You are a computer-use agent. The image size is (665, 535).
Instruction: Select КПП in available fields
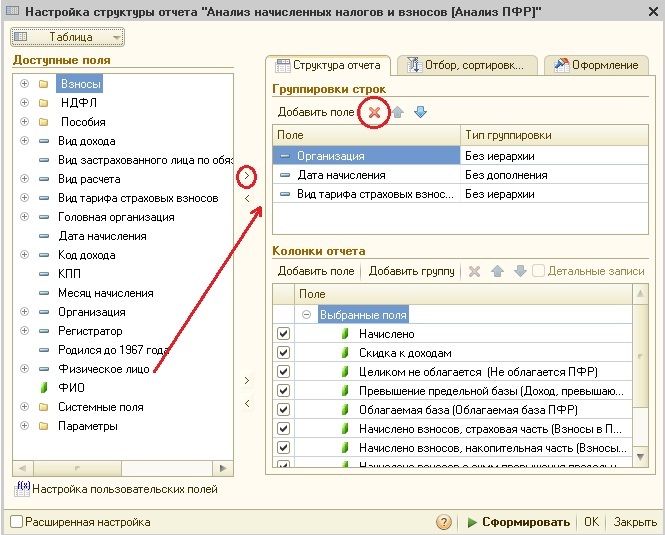(x=69, y=274)
